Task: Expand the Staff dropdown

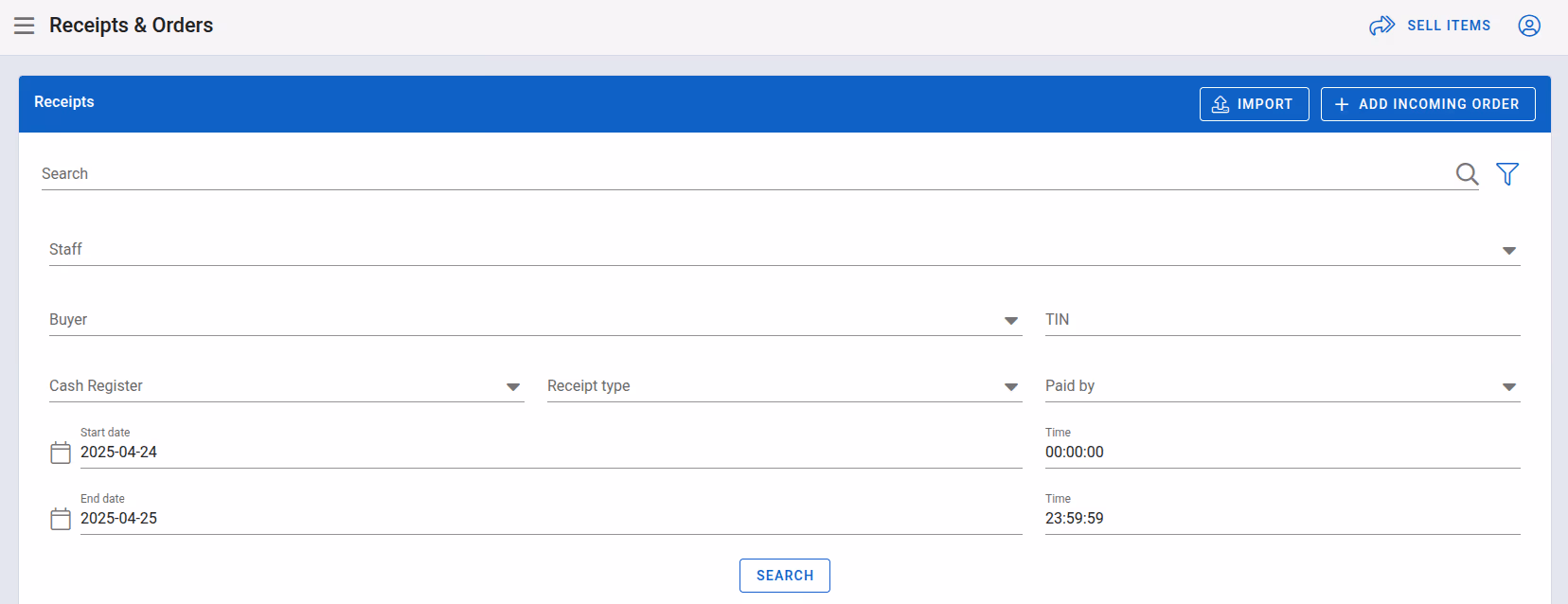Action: [785, 250]
